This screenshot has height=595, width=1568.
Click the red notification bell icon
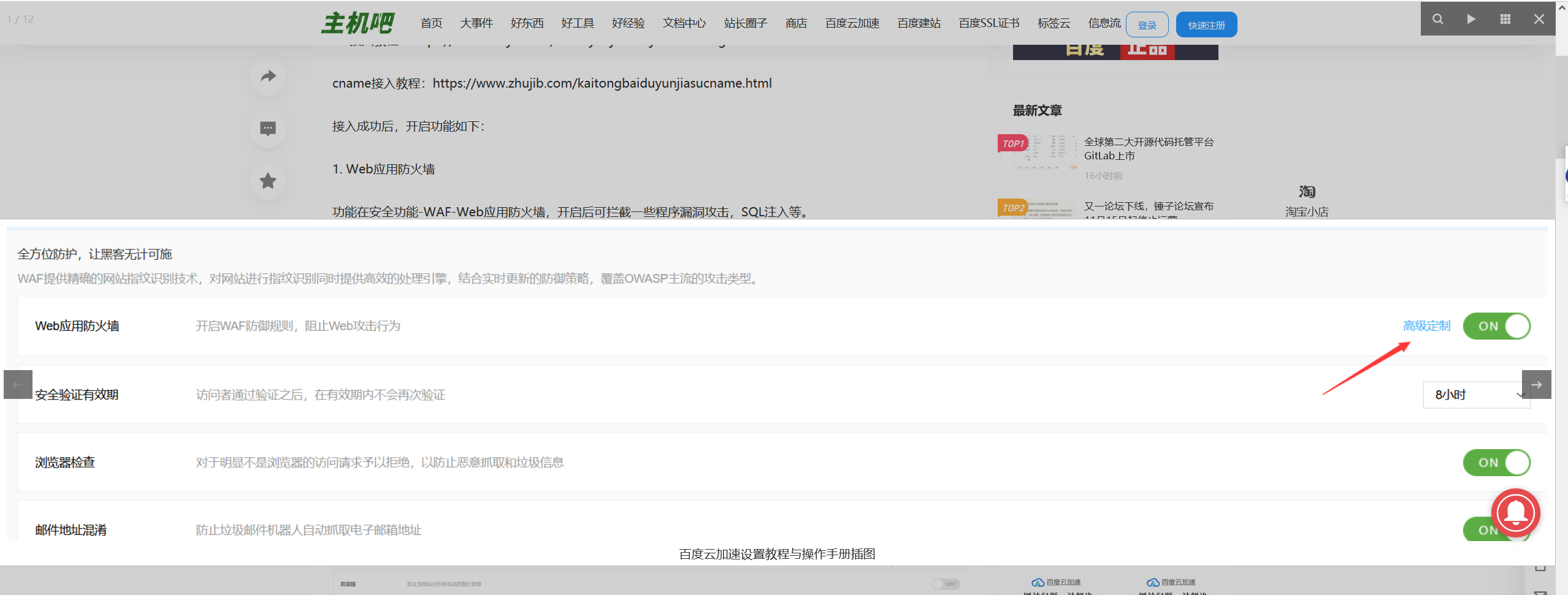coord(1515,513)
